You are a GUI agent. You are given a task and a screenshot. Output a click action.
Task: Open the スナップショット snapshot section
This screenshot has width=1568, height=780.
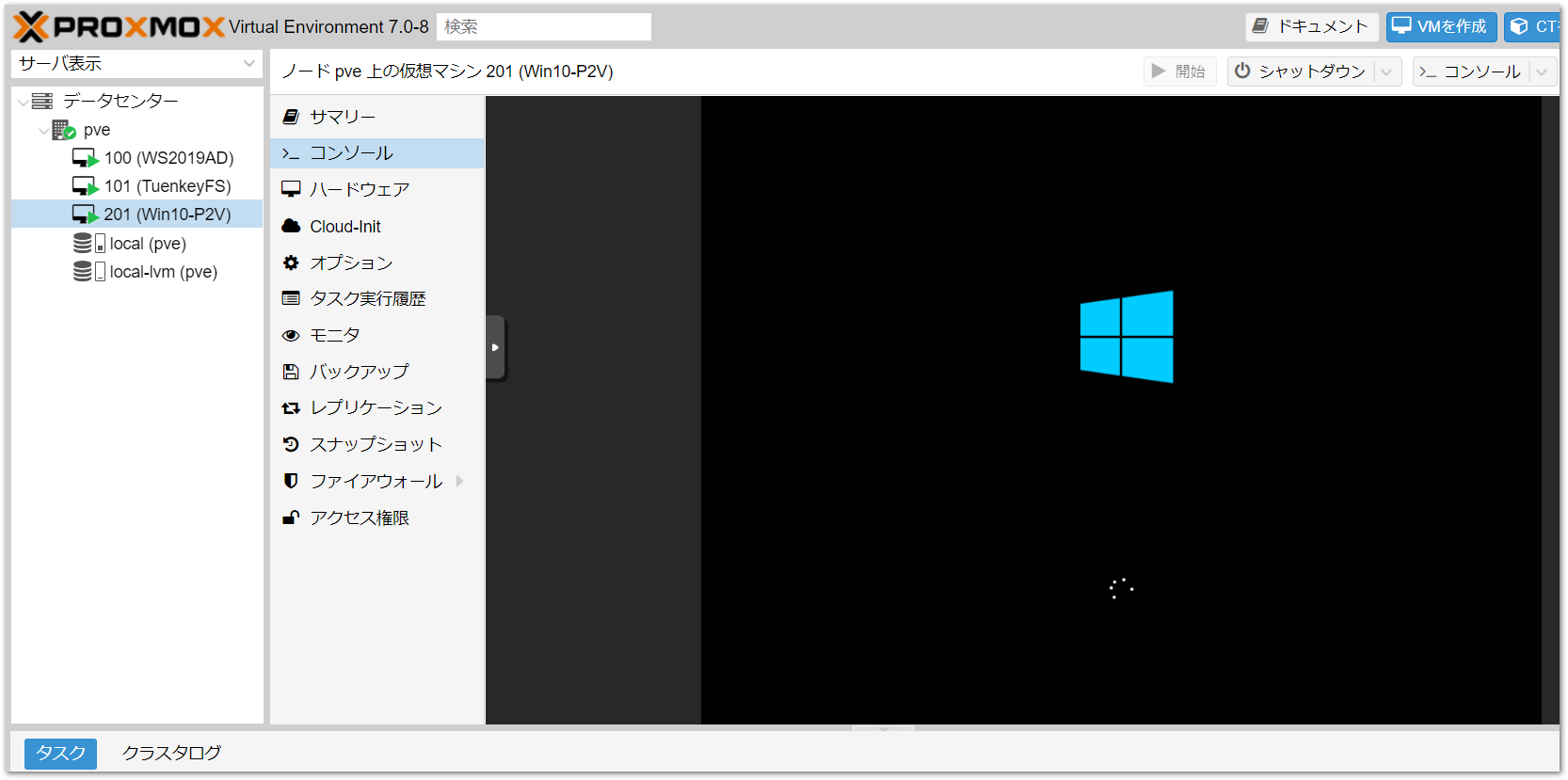377,444
